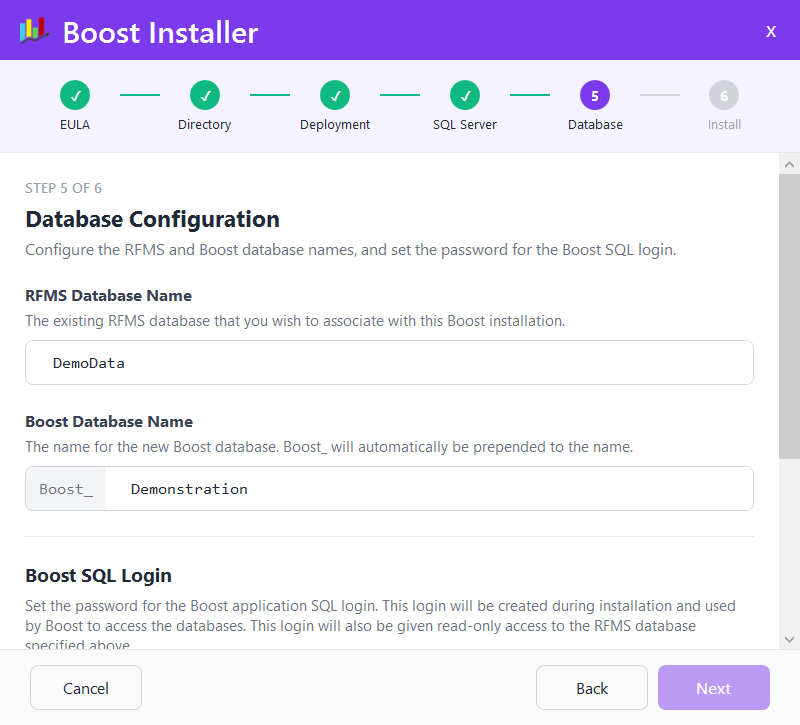Screen dimensions: 800x725
Task: Click the SQL Server step label
Action: pyautogui.click(x=465, y=124)
